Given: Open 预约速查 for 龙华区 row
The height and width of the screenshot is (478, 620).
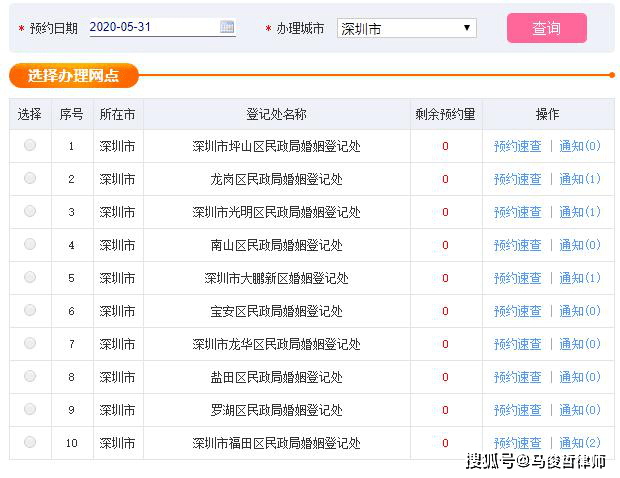Looking at the screenshot, I should [518, 344].
